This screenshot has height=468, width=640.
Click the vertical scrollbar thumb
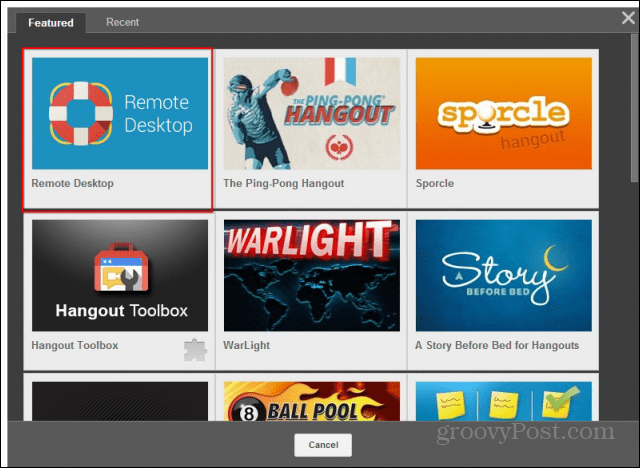pyautogui.click(x=635, y=108)
